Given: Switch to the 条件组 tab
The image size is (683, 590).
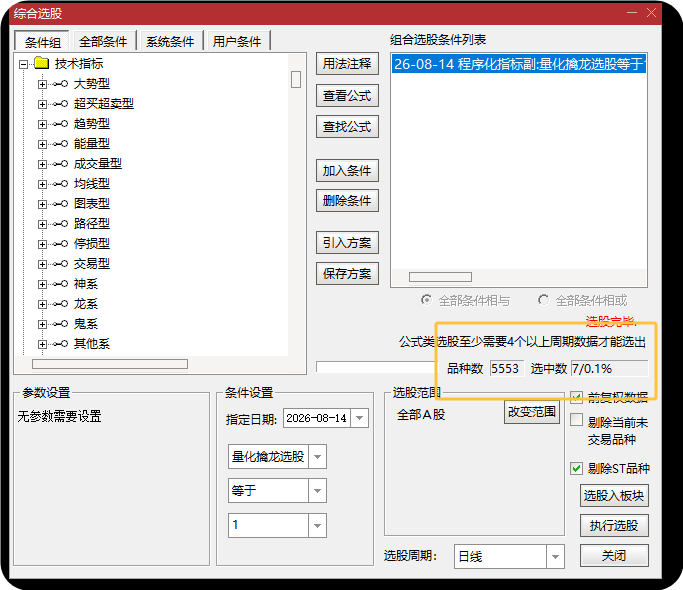Looking at the screenshot, I should [42, 42].
